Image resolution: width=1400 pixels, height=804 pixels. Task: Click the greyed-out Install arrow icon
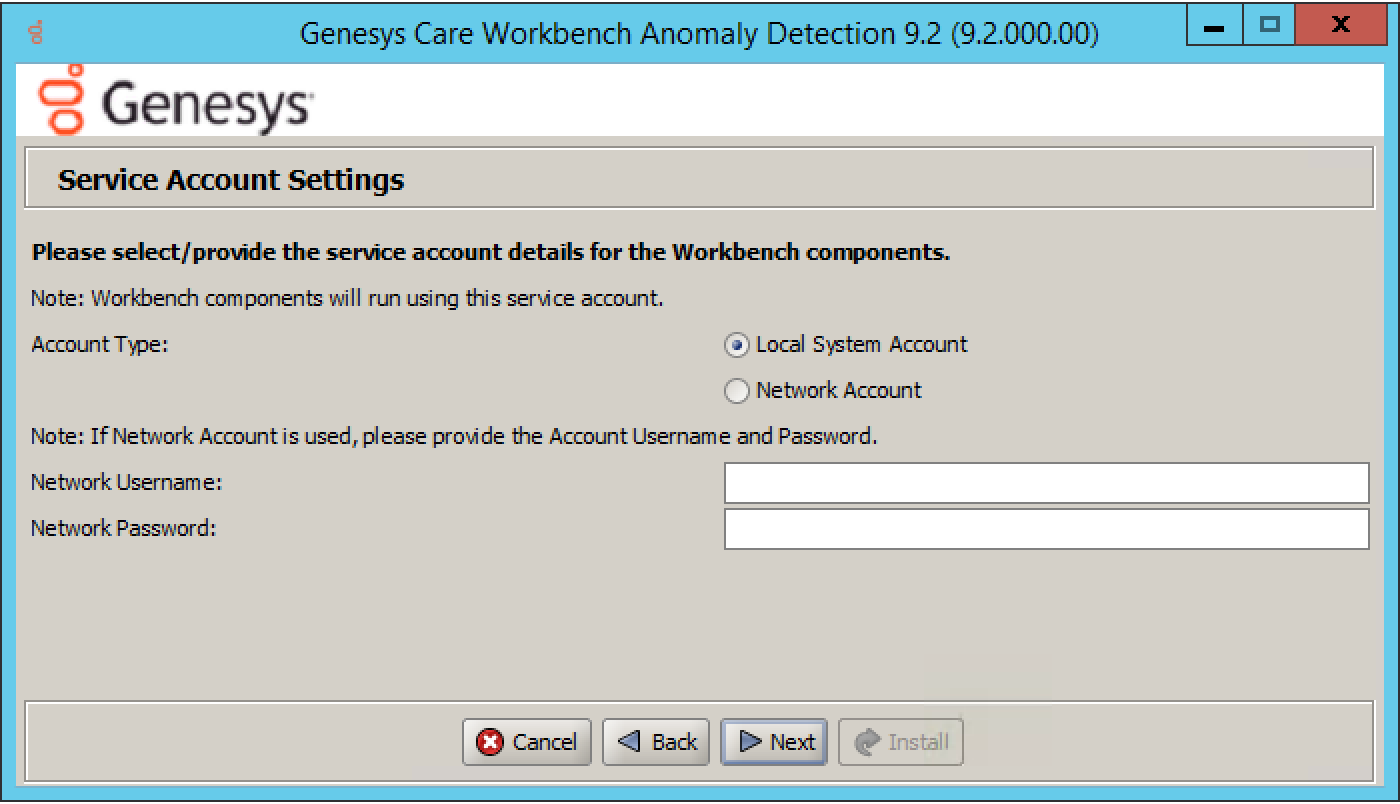pos(869,742)
